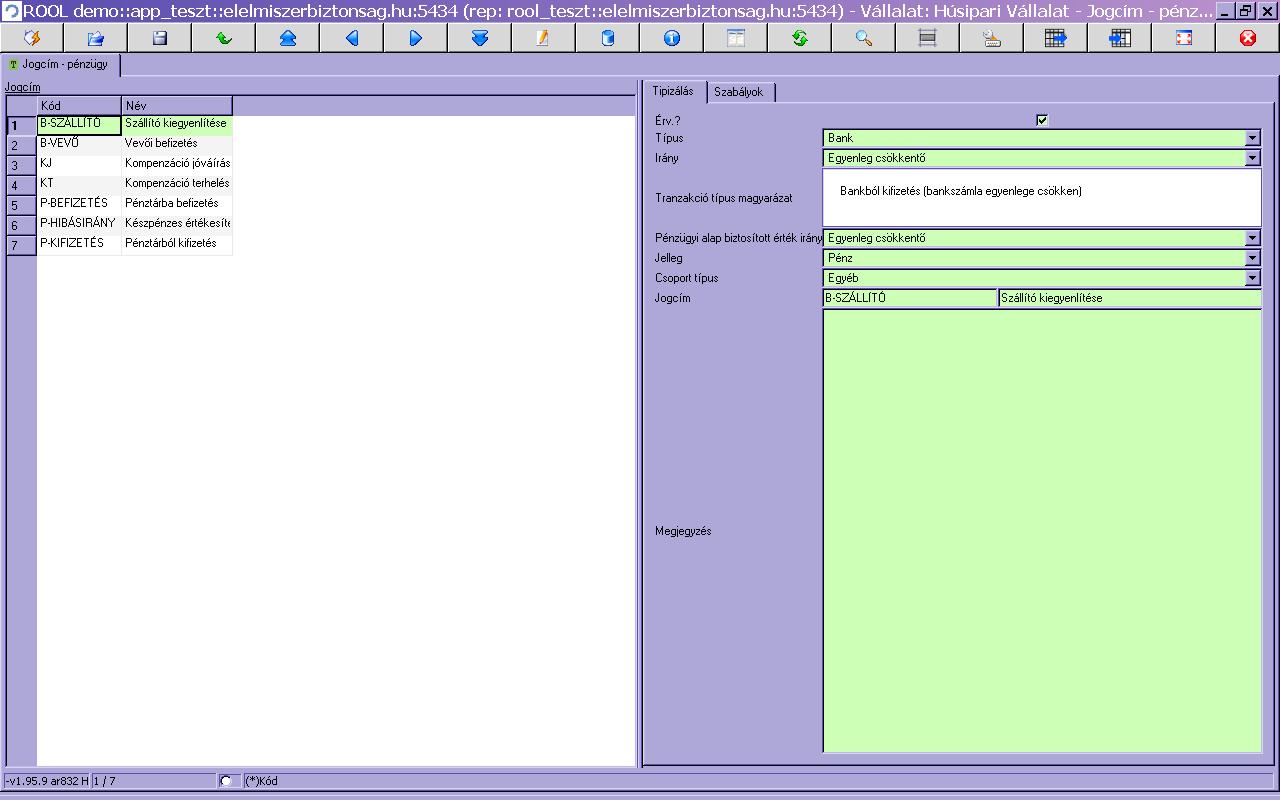Image resolution: width=1280 pixels, height=800 pixels.
Task: Go to next record with right arrow
Action: pyautogui.click(x=415, y=38)
